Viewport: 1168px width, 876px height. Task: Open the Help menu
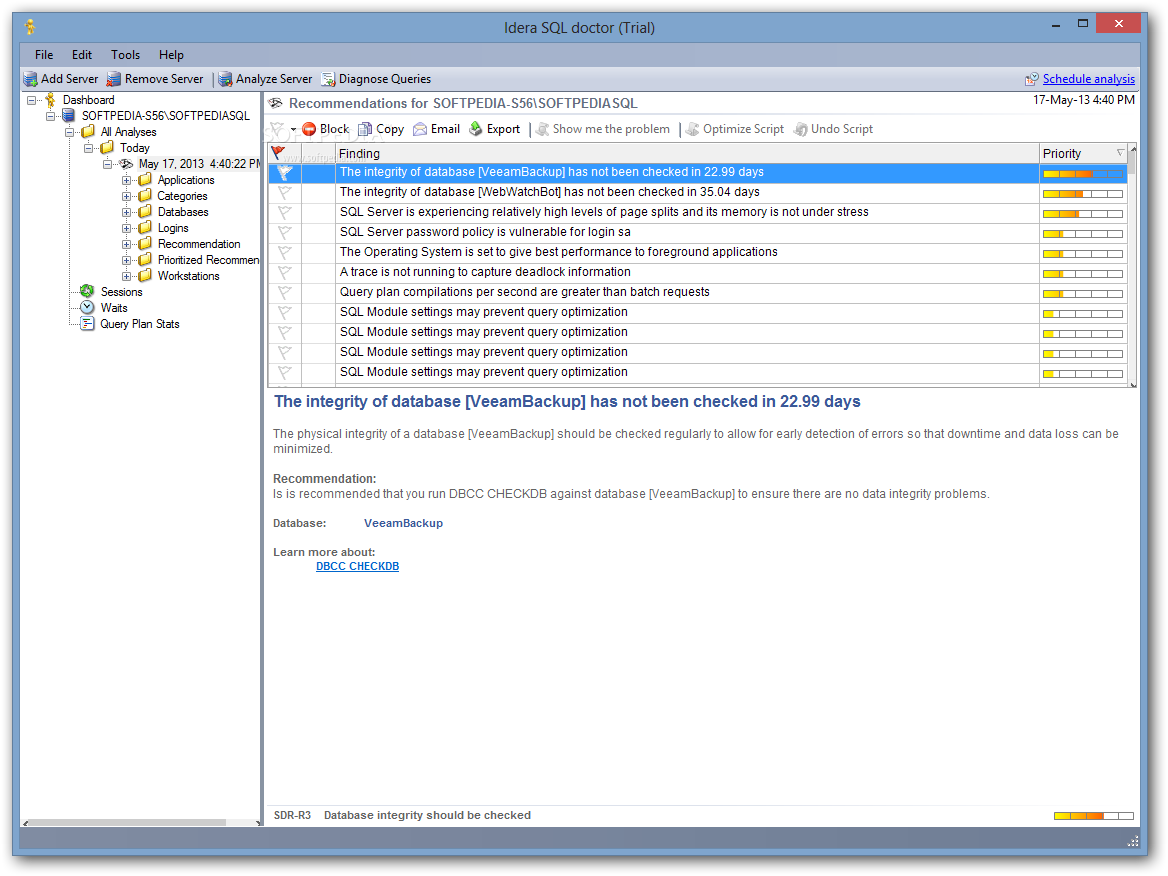point(171,54)
